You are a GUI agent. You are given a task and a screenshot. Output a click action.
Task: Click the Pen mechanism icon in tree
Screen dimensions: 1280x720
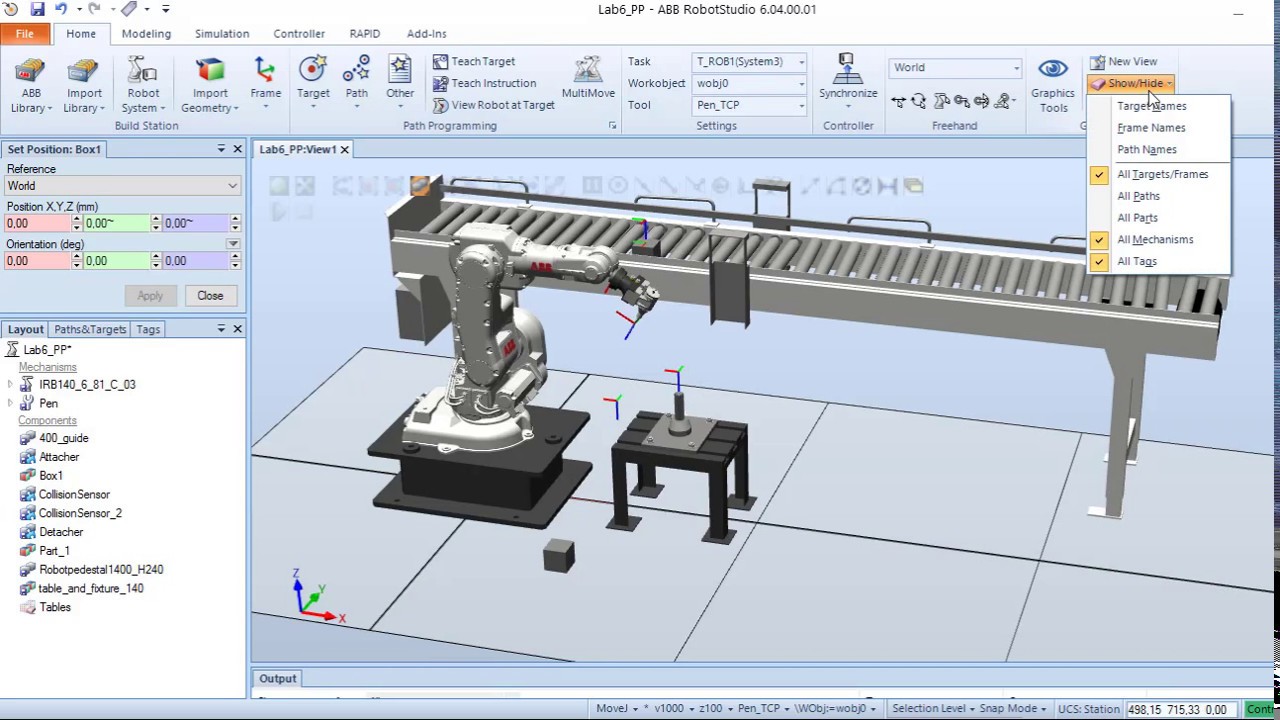tap(26, 403)
